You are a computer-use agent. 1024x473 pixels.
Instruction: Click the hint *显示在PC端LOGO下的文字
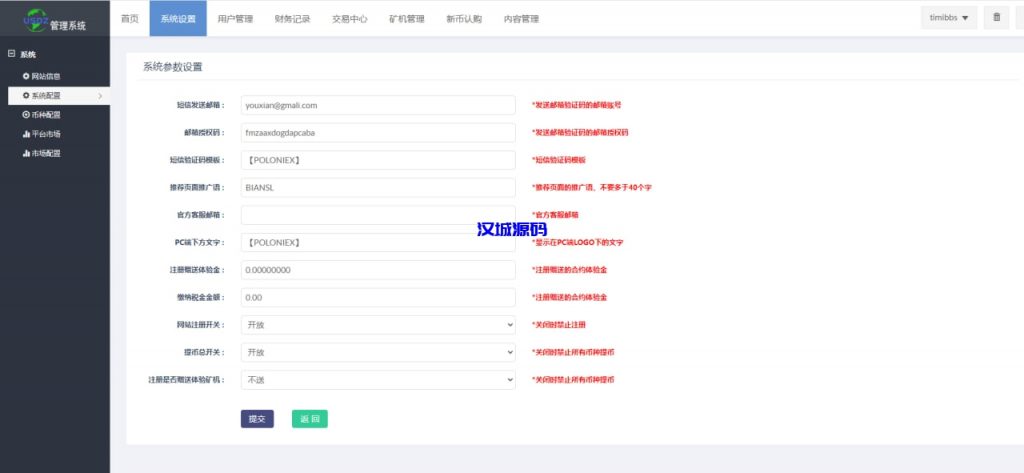577,242
